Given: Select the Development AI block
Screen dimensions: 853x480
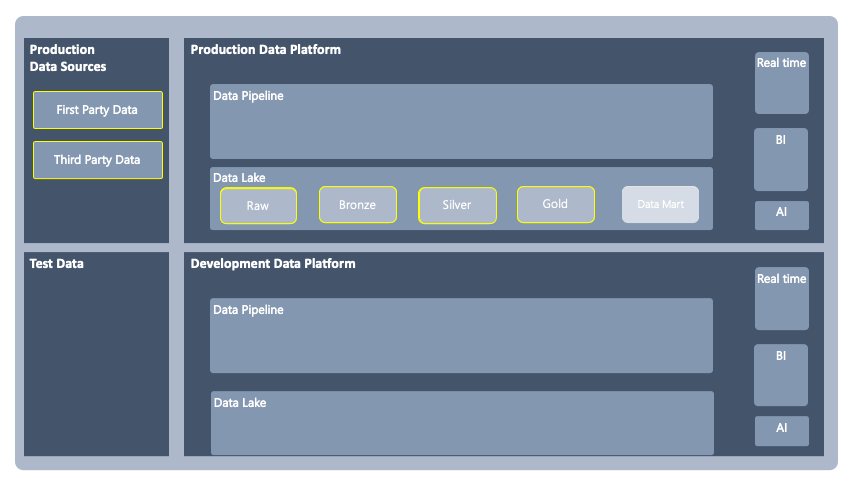Looking at the screenshot, I should [781, 431].
